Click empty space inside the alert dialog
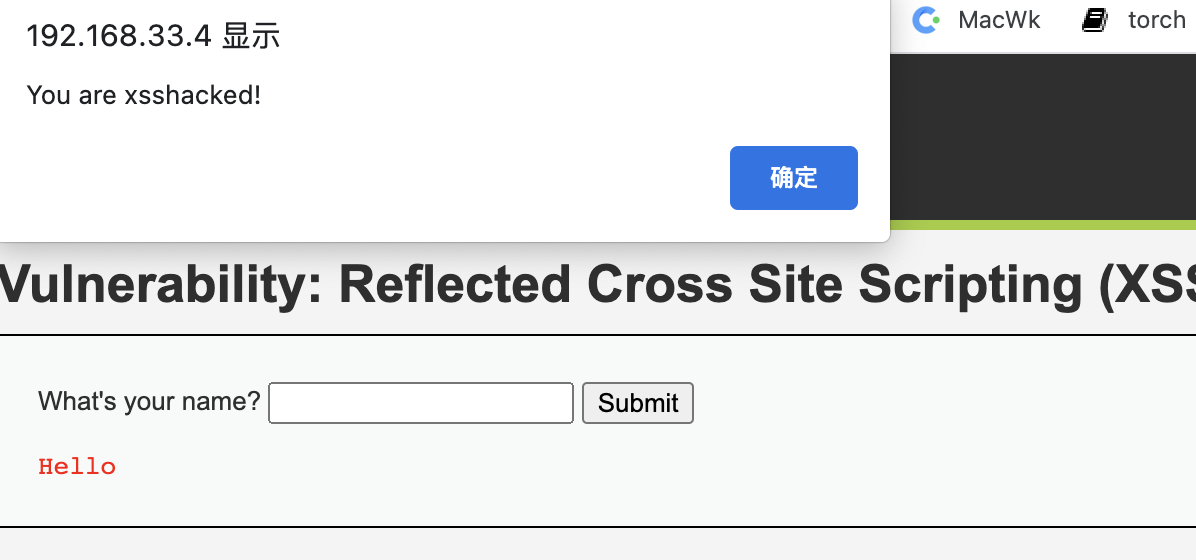 click(400, 180)
